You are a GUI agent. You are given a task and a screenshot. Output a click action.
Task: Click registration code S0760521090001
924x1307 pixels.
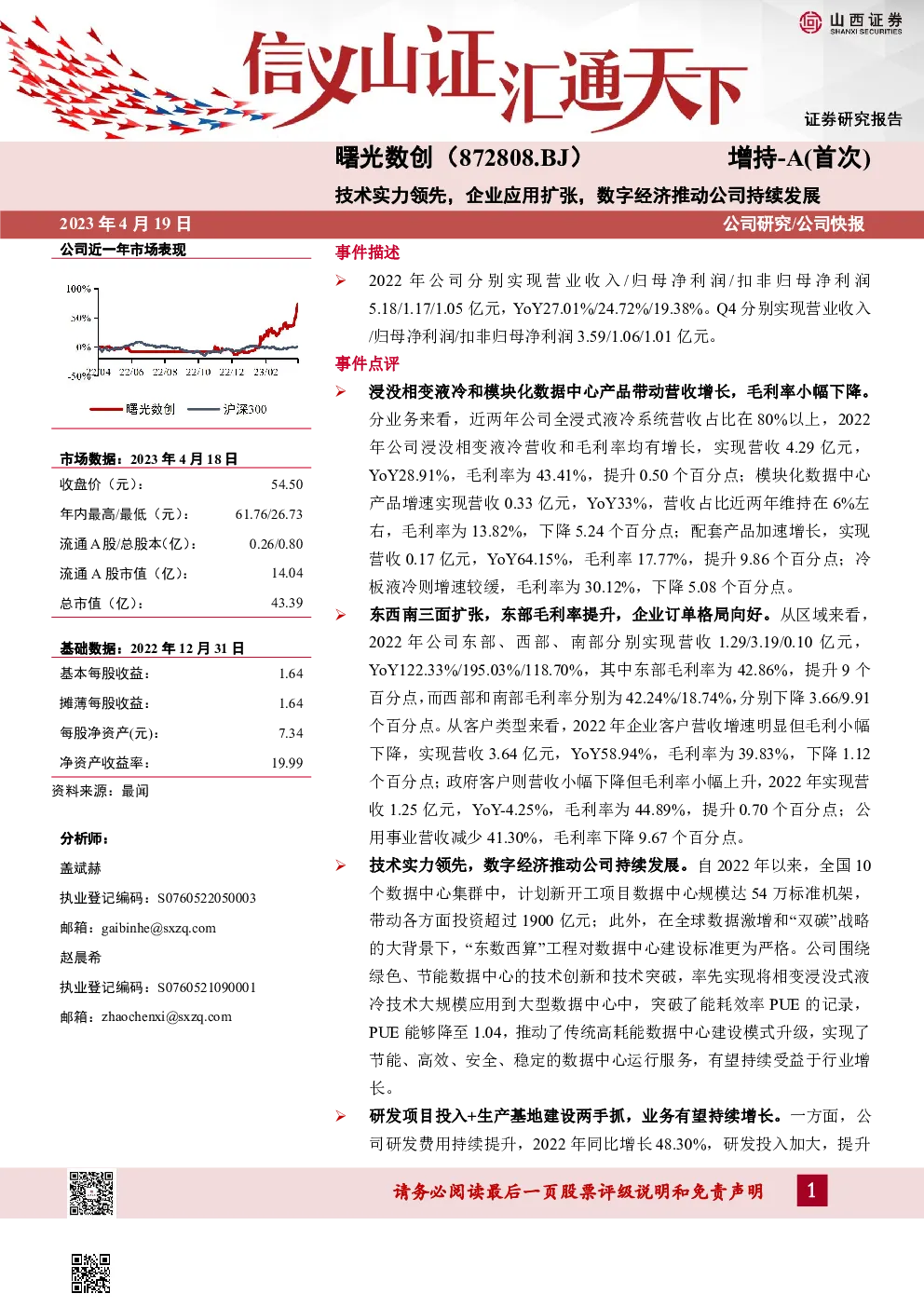tap(207, 987)
